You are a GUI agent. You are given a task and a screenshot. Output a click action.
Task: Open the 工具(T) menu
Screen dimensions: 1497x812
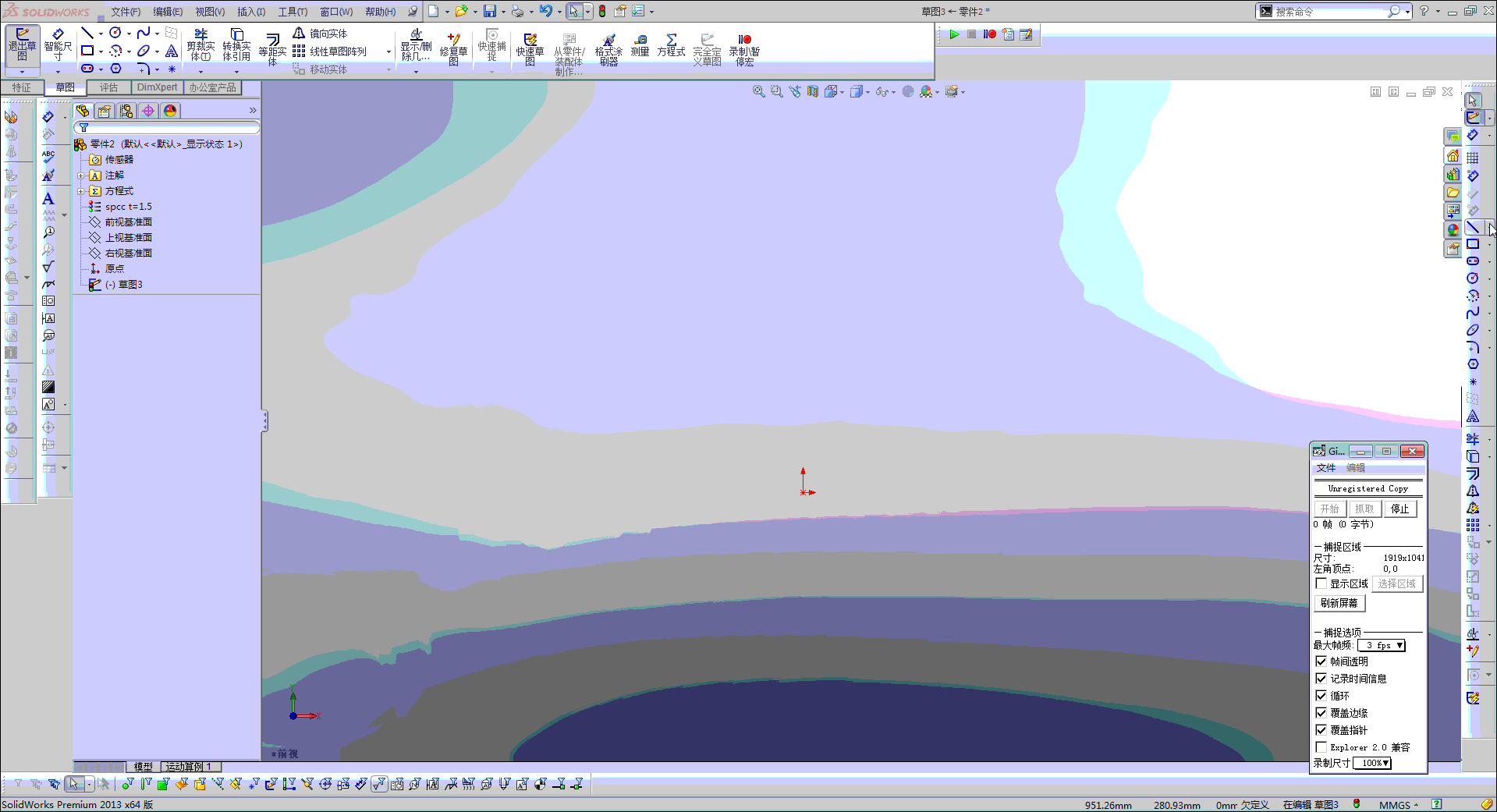293,12
